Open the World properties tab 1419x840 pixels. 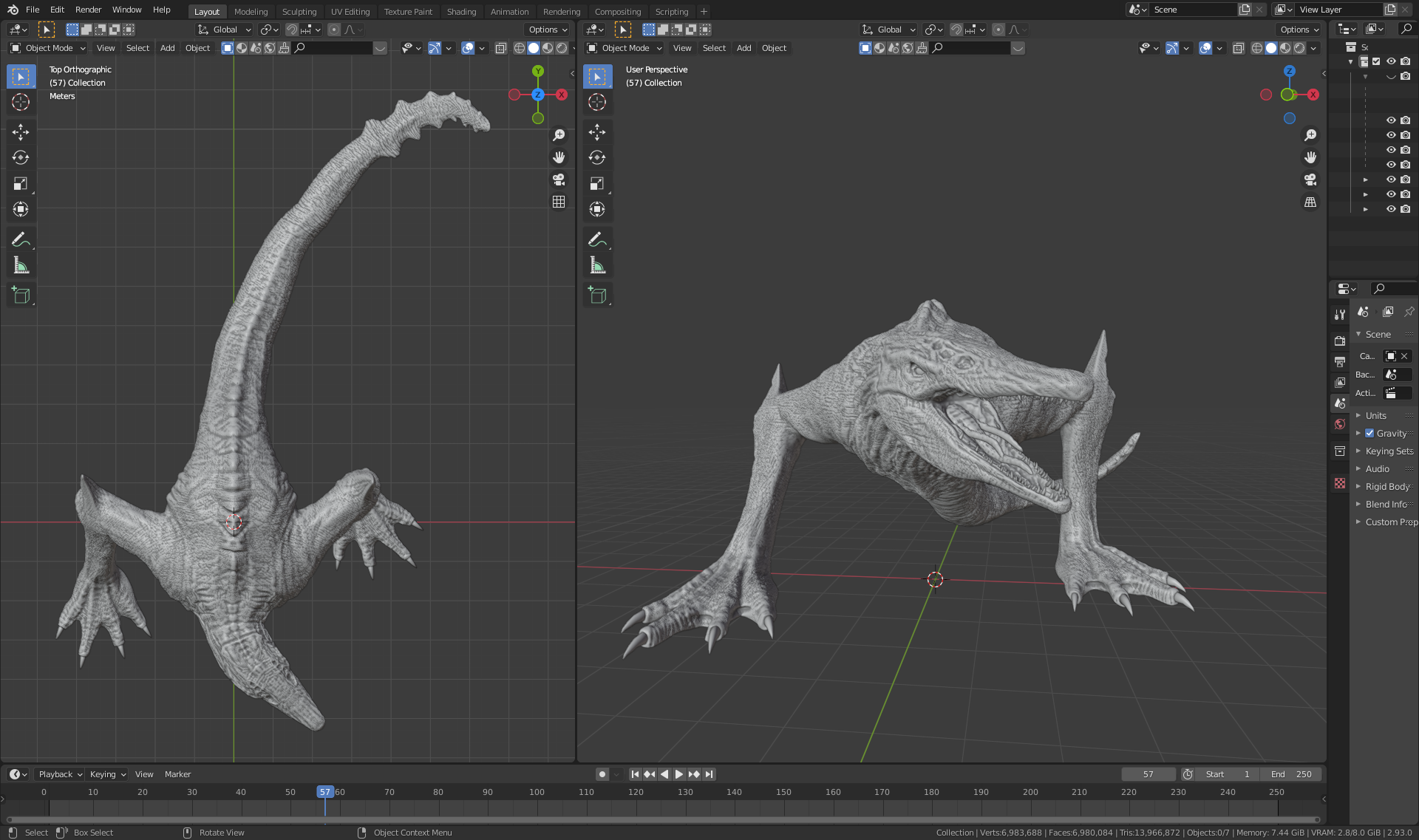(x=1340, y=424)
